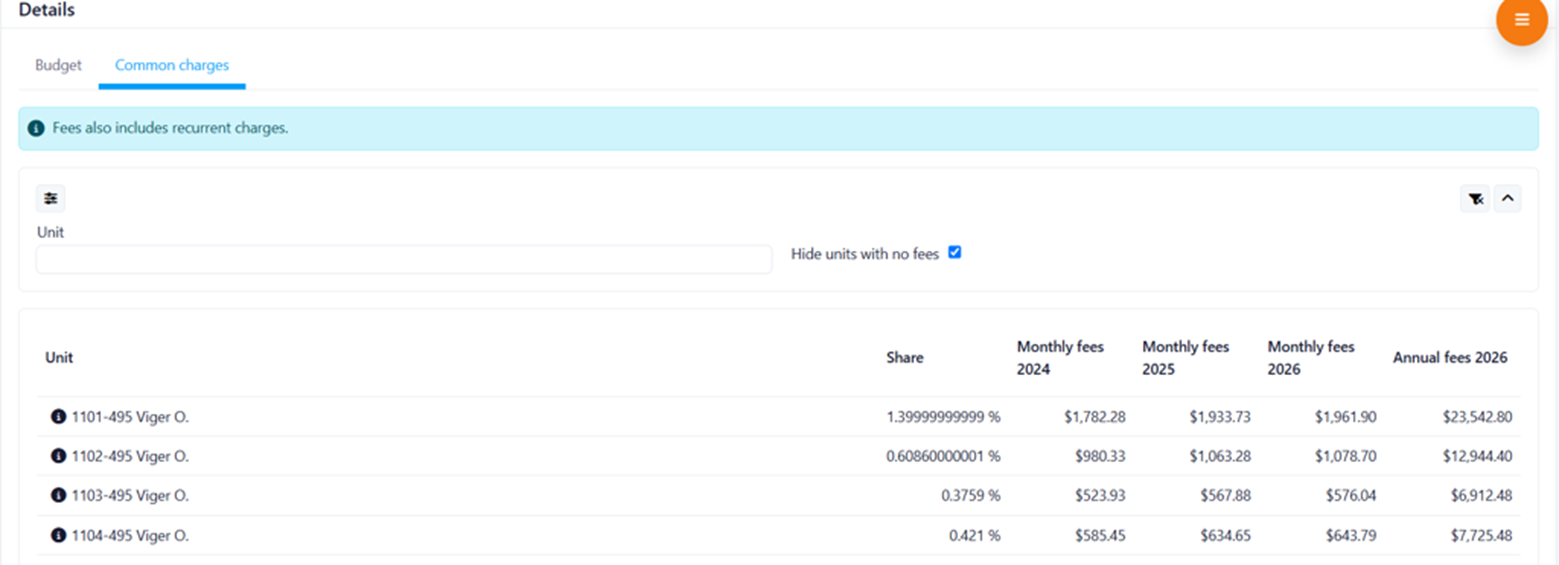Click share value 1.39999999999 %
1559x565 pixels.
coord(943,417)
